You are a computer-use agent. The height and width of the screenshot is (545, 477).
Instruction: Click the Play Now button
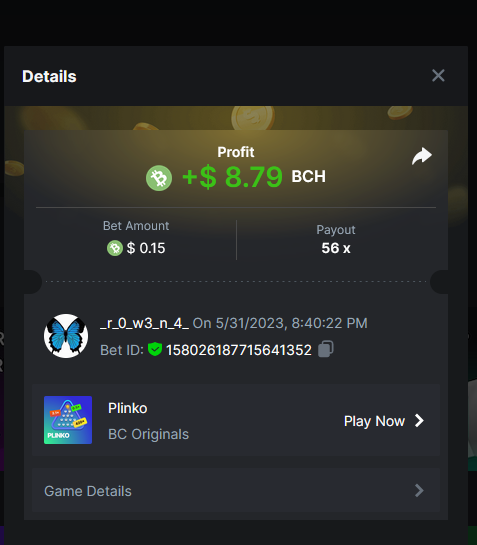[x=384, y=421]
